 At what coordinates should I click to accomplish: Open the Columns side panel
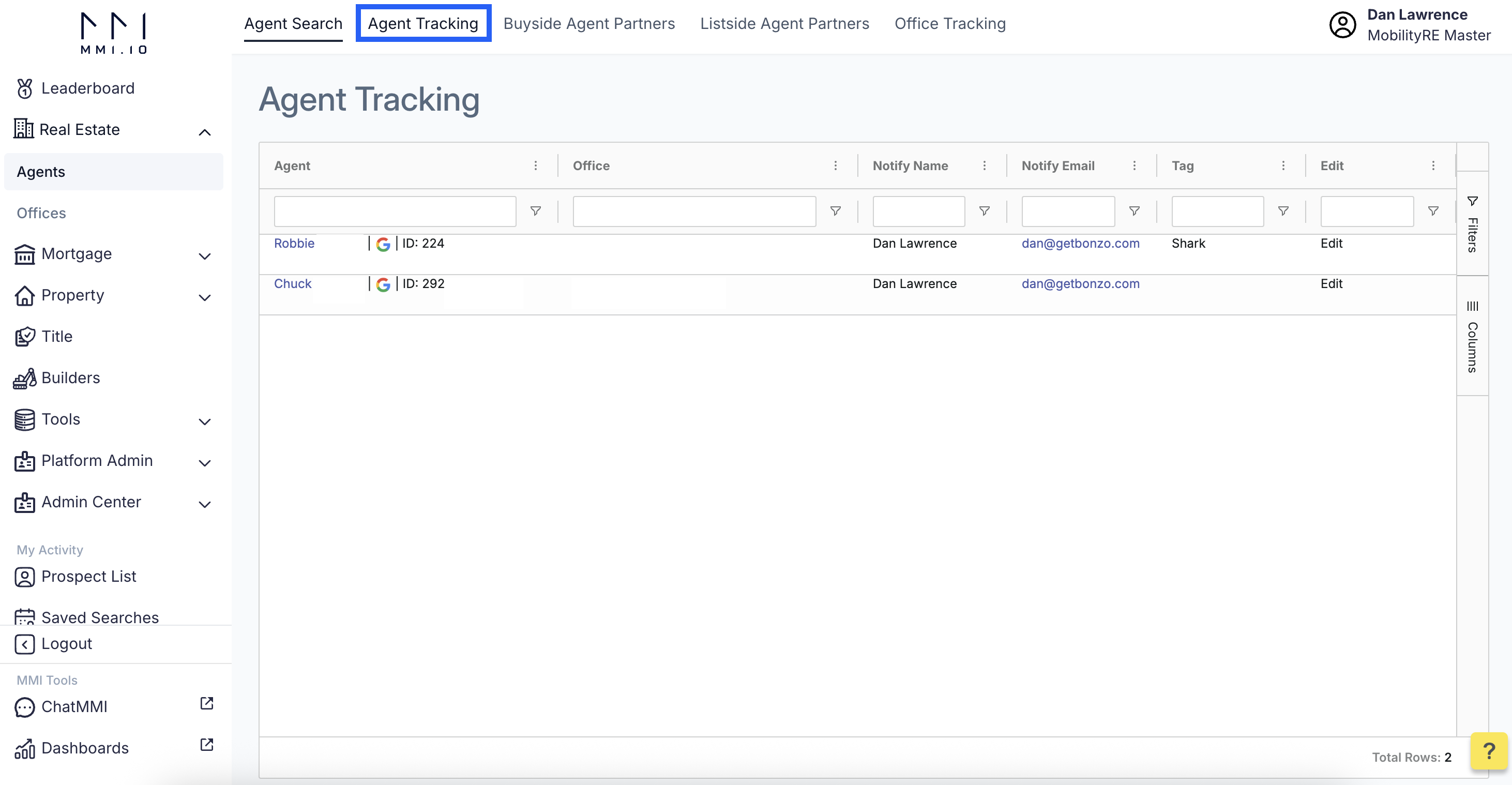tap(1472, 336)
